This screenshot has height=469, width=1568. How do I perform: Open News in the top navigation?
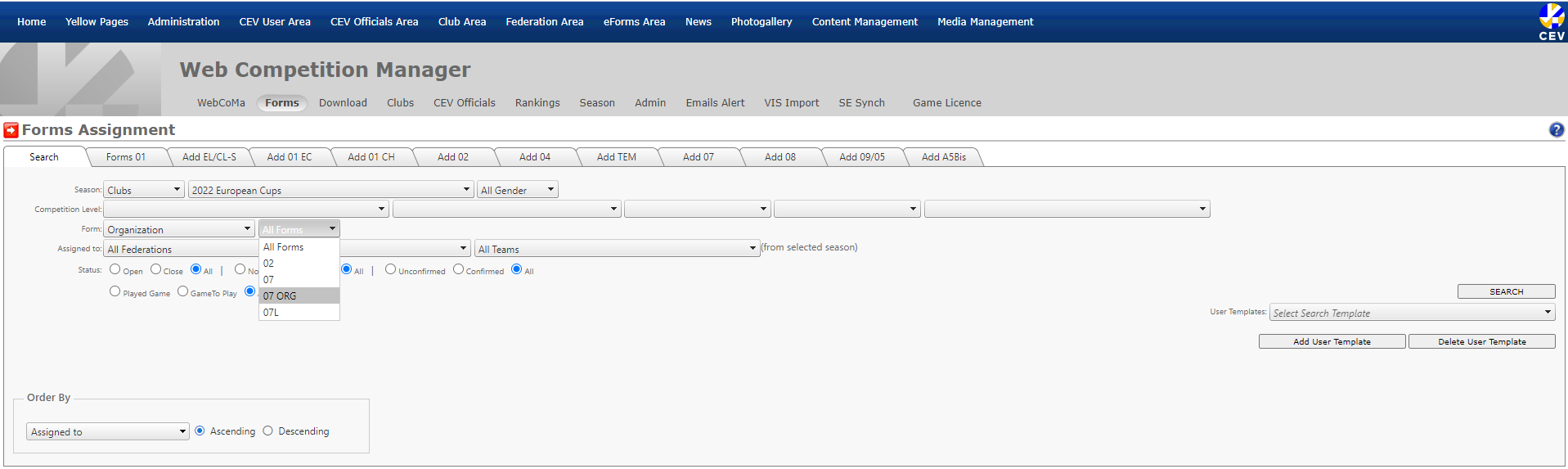pos(699,22)
